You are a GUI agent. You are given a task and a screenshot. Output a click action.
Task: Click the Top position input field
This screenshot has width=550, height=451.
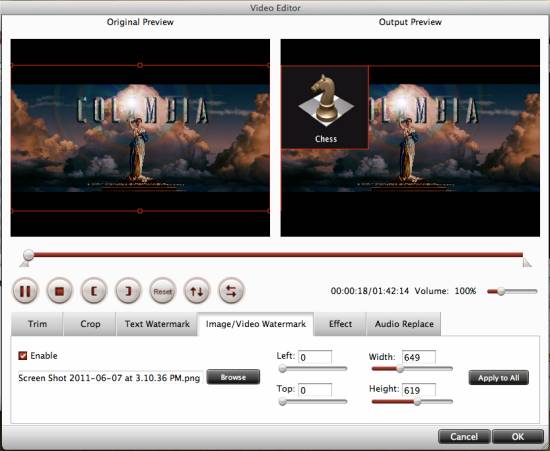pos(315,390)
